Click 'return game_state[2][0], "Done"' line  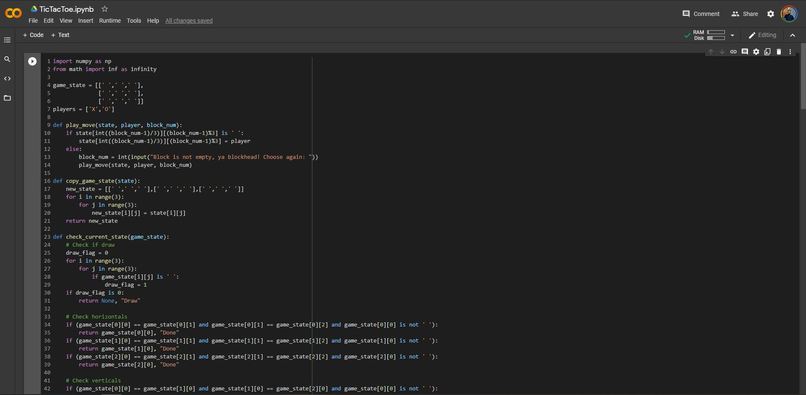129,365
